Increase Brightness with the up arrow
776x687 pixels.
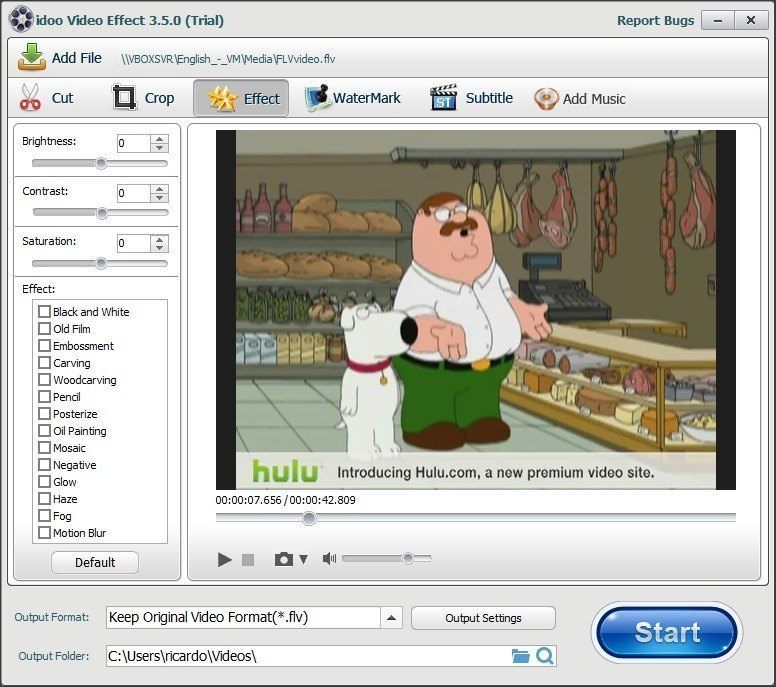[x=159, y=139]
